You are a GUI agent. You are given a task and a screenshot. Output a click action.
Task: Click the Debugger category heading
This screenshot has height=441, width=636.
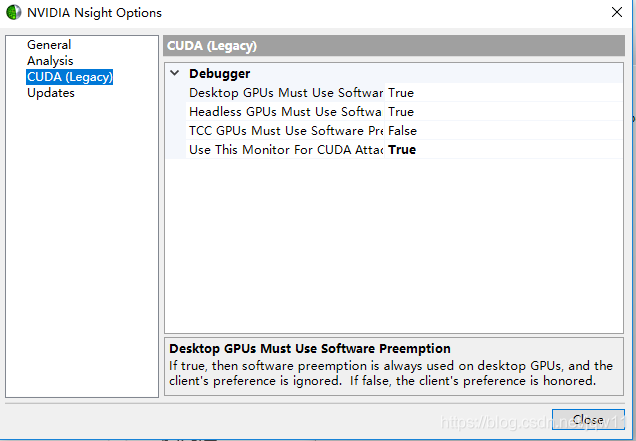(219, 73)
